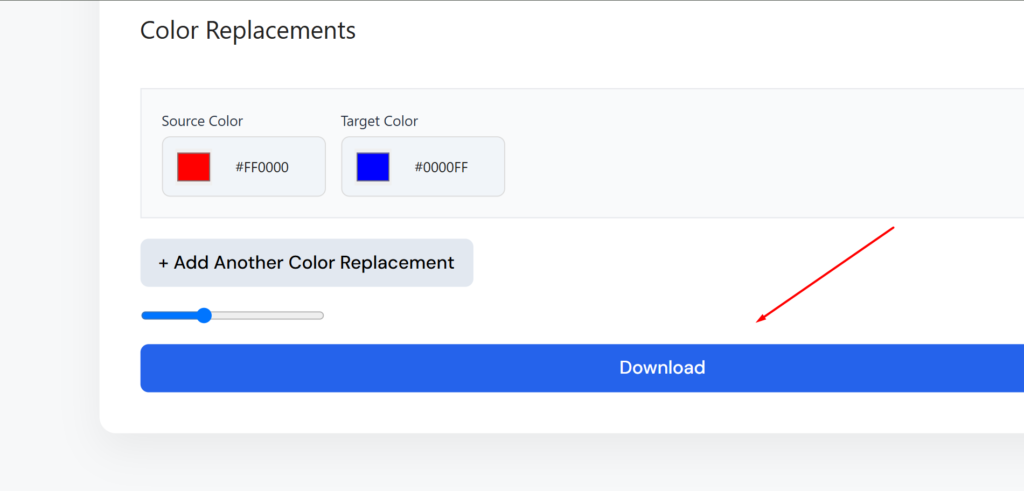Click the Color Replacements heading
Viewport: 1024px width, 491px height.
pos(247,30)
